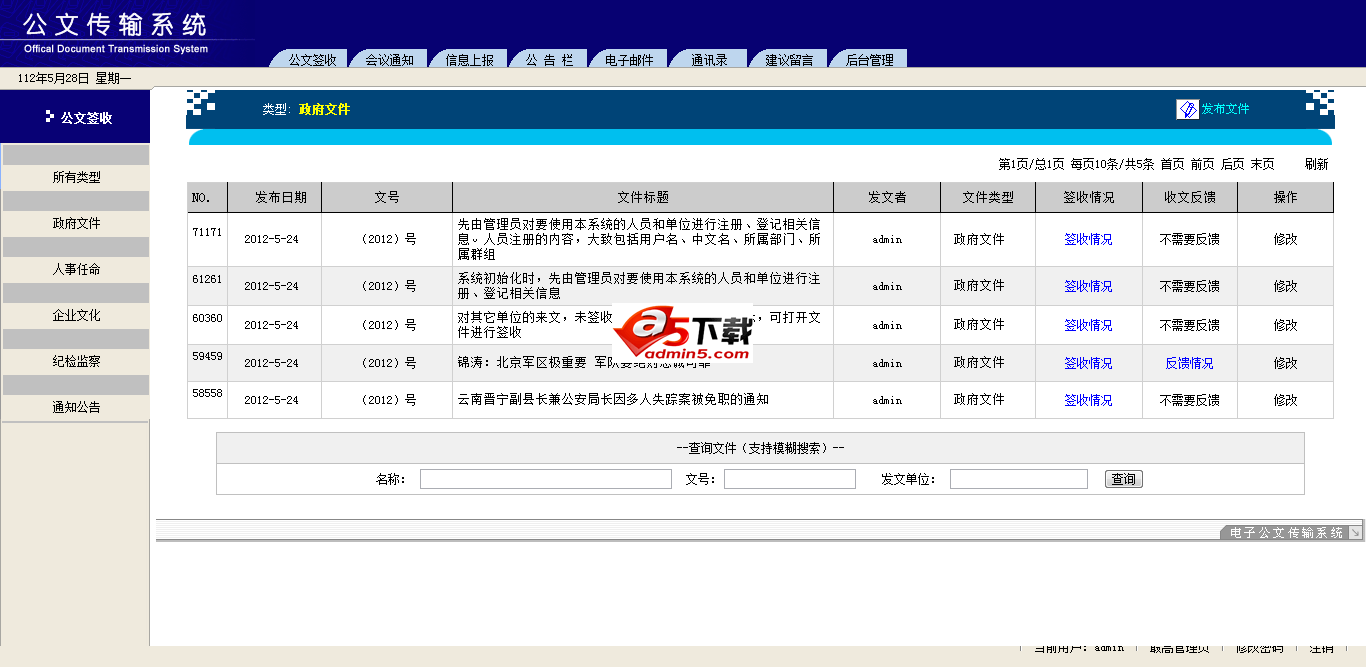Viewport: 1366px width, 667px height.
Task: Click 修改 for document 58558
Action: coord(1285,400)
